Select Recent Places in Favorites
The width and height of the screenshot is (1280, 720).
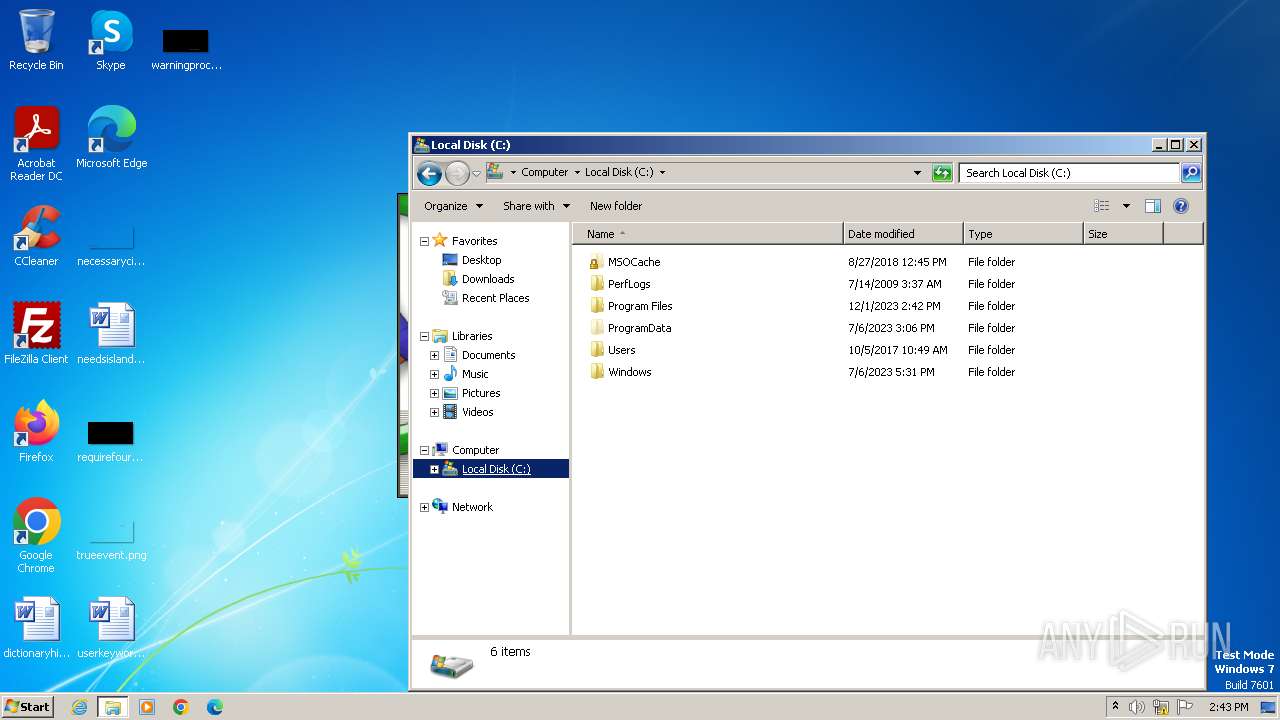[x=495, y=298]
